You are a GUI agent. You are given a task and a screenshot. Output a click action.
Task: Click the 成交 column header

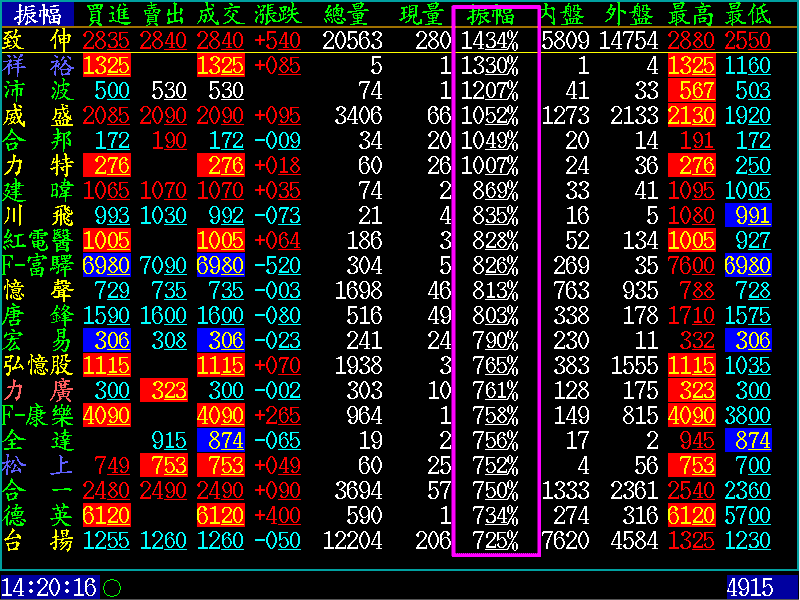point(221,14)
